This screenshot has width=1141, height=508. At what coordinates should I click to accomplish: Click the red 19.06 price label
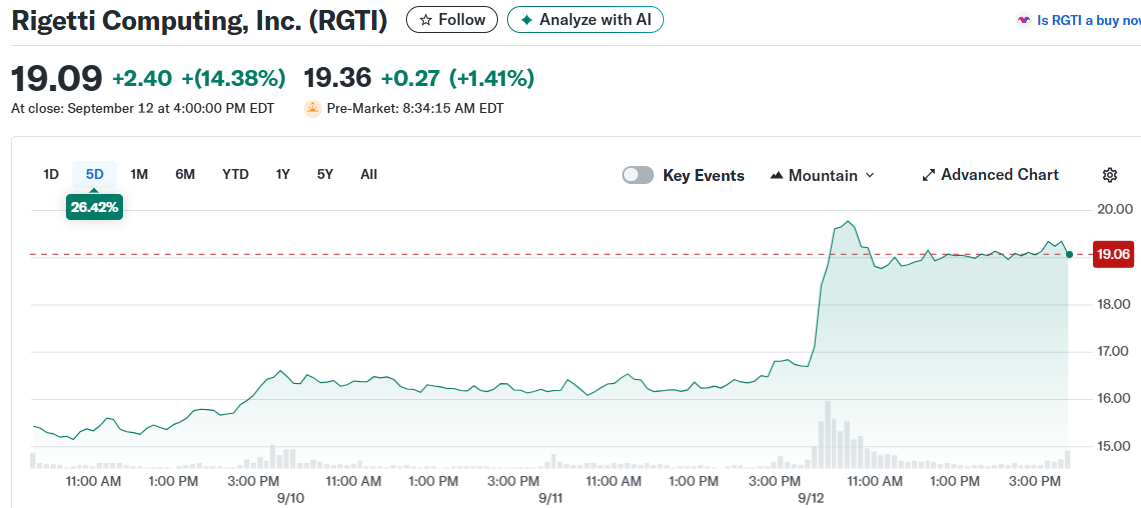tap(1113, 254)
